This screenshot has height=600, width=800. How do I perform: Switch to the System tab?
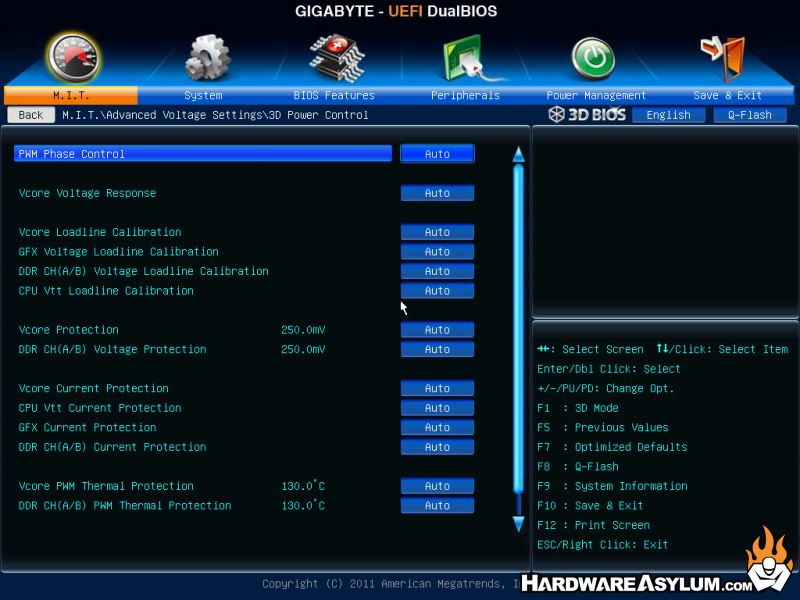203,95
